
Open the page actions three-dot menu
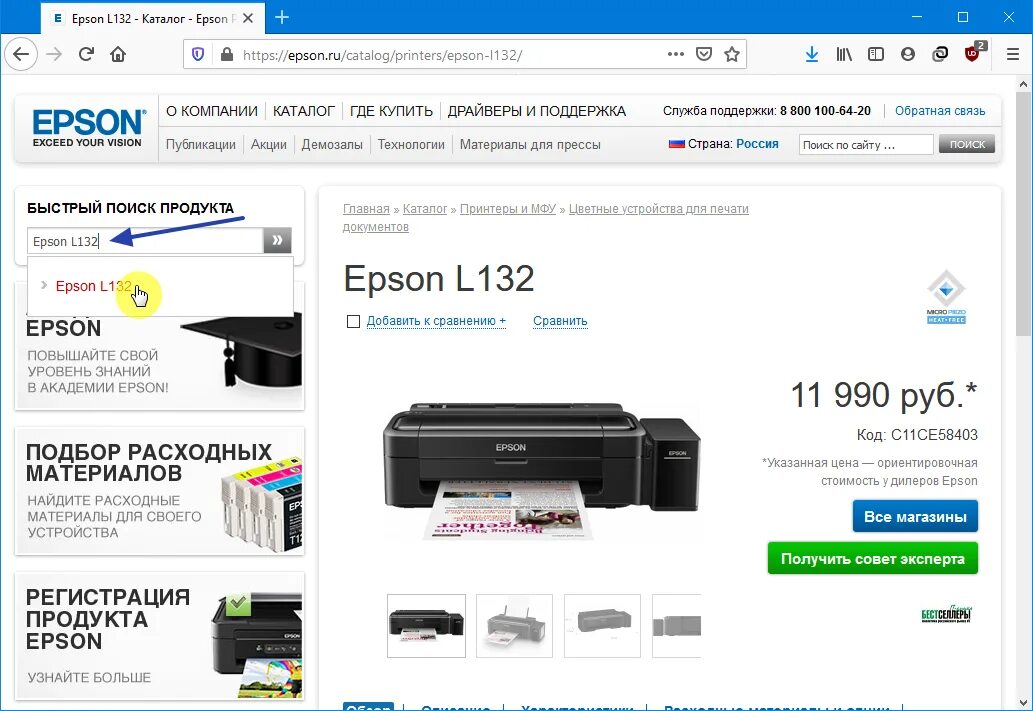point(675,54)
